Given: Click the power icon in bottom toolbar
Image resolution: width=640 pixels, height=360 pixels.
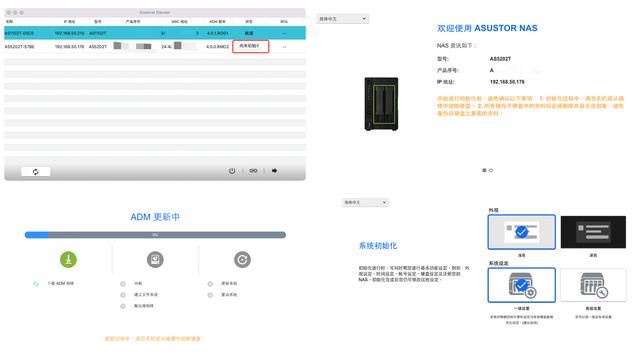Looking at the screenshot, I should [x=232, y=171].
